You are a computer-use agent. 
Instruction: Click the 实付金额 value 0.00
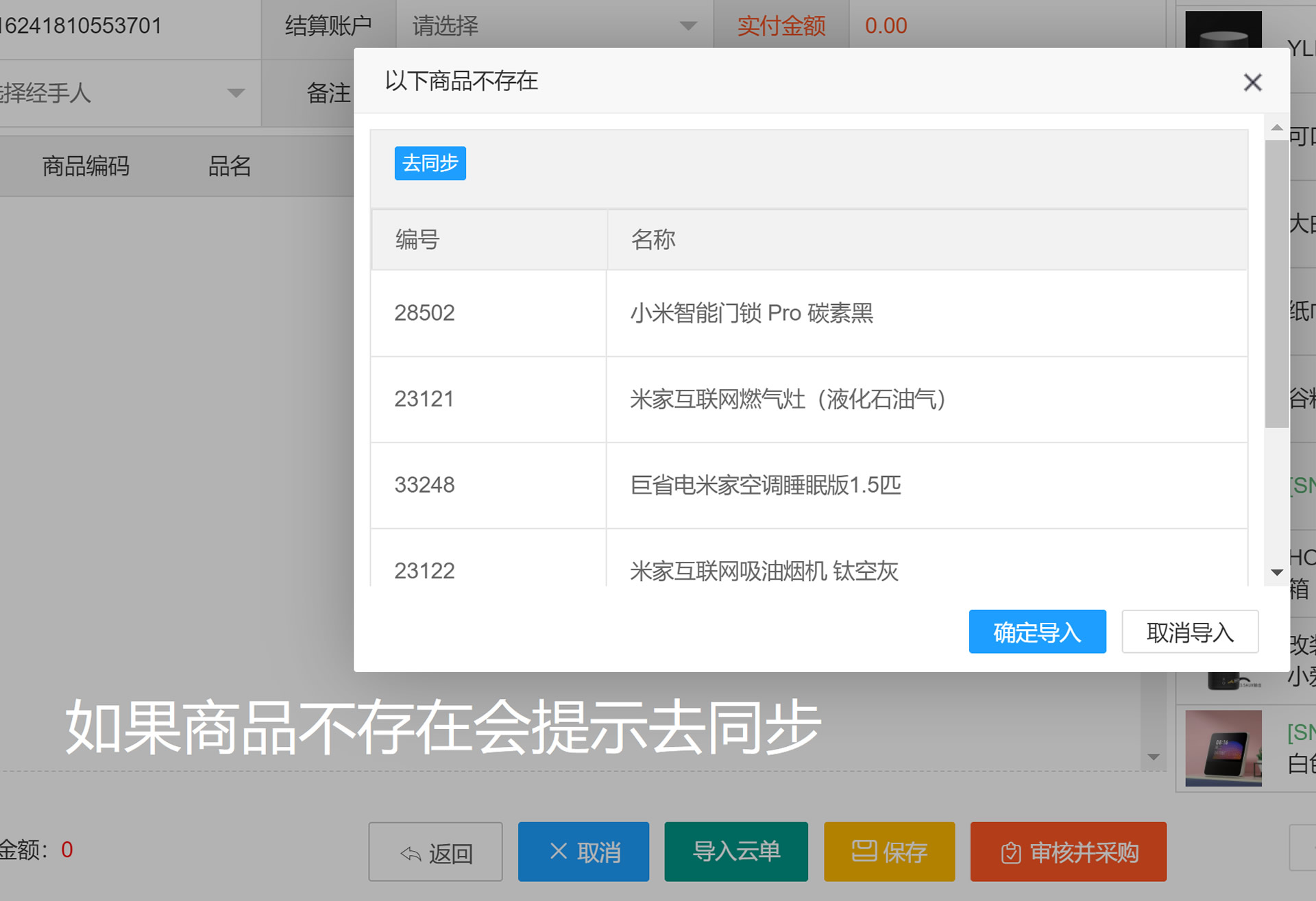(886, 26)
